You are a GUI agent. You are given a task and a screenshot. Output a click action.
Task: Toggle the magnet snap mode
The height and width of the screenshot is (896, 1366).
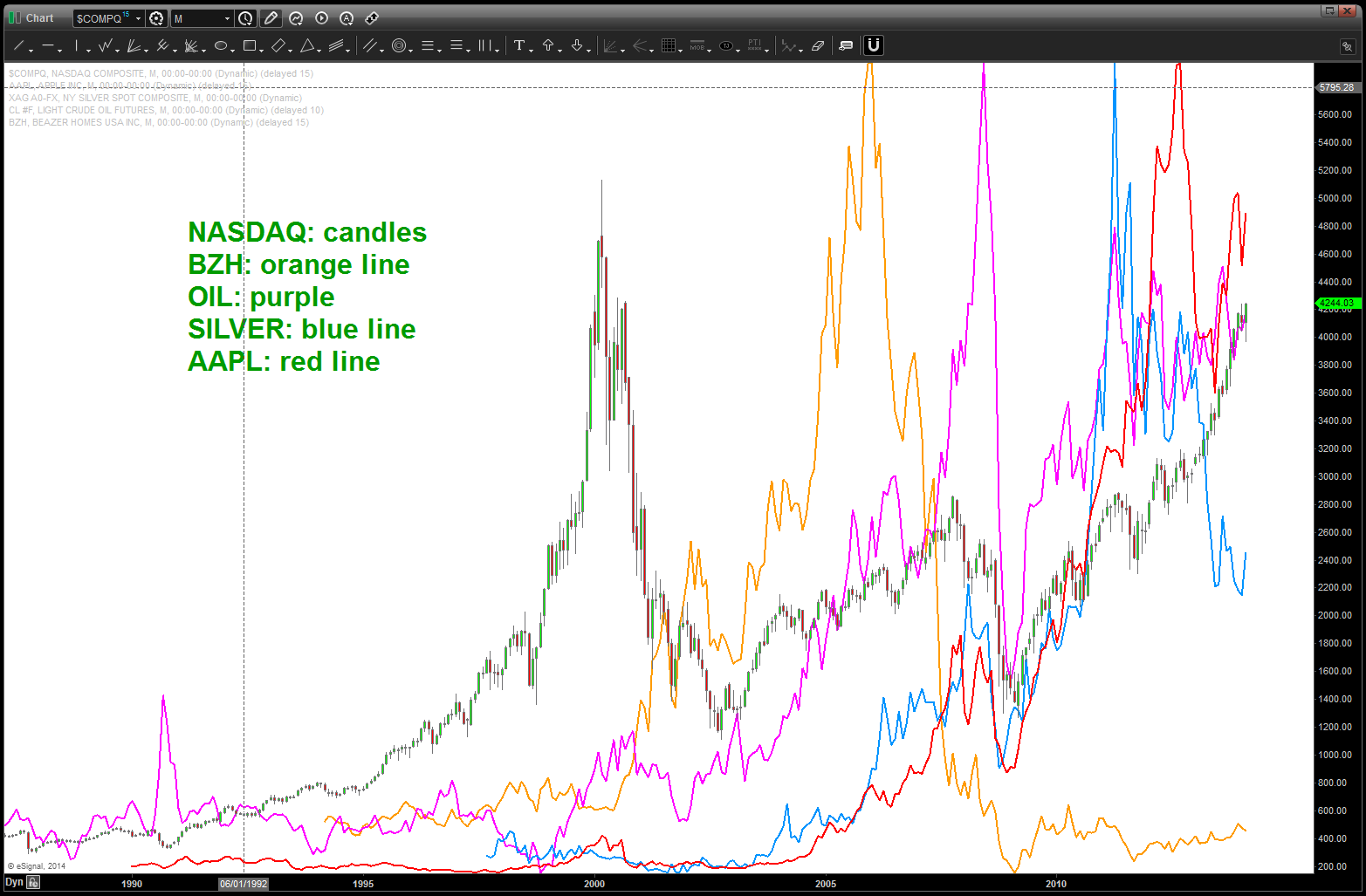pyautogui.click(x=873, y=45)
